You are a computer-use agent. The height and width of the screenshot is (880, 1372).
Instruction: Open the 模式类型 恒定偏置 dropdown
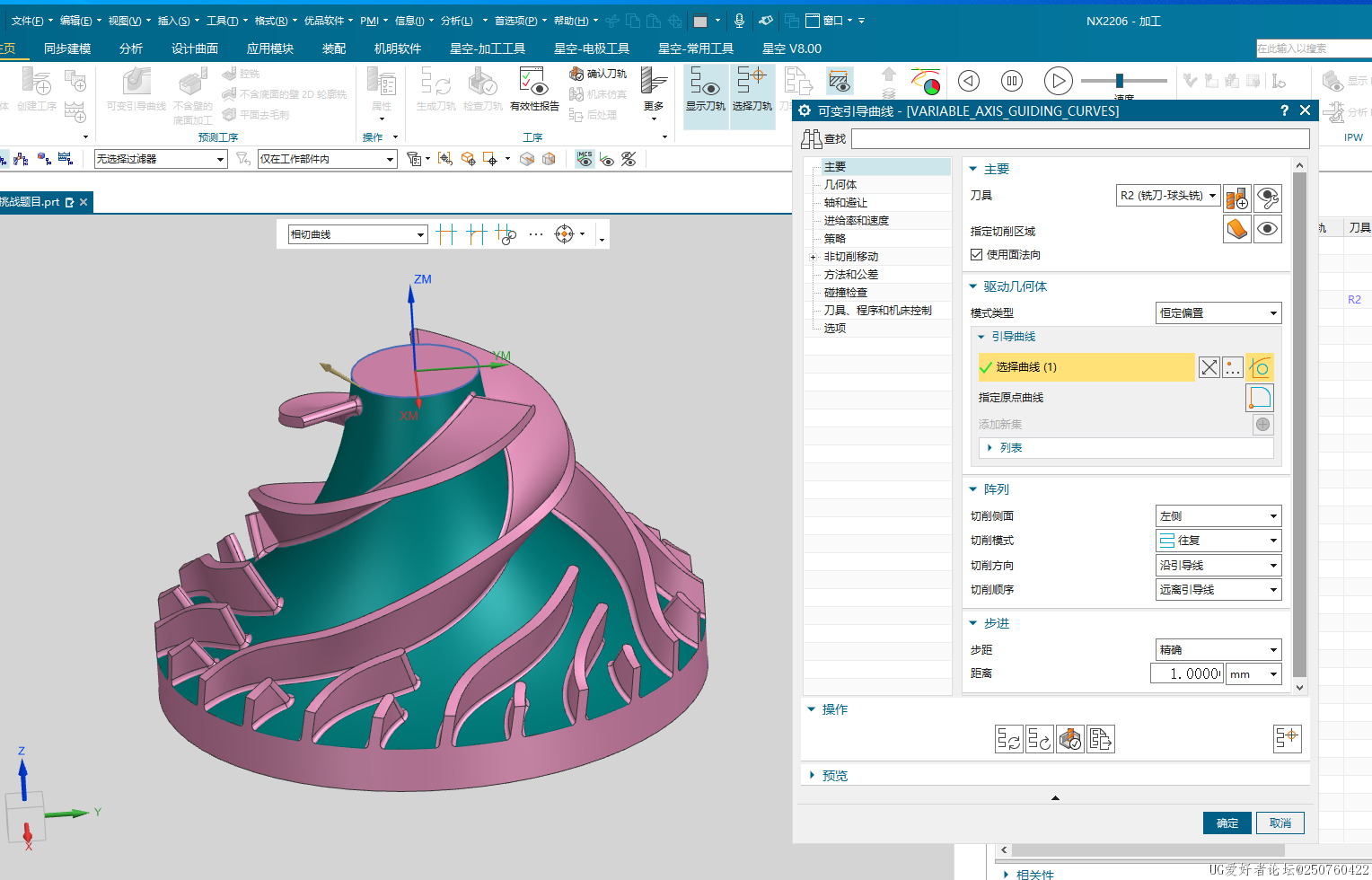(x=1218, y=312)
